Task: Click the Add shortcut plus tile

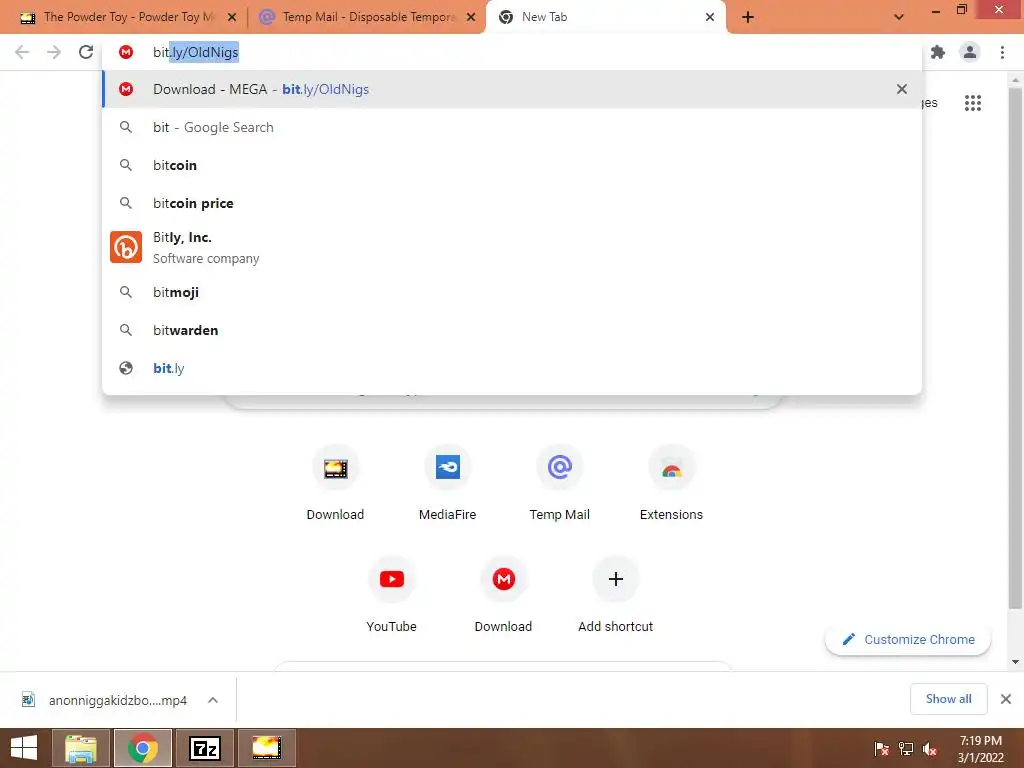Action: (x=616, y=596)
